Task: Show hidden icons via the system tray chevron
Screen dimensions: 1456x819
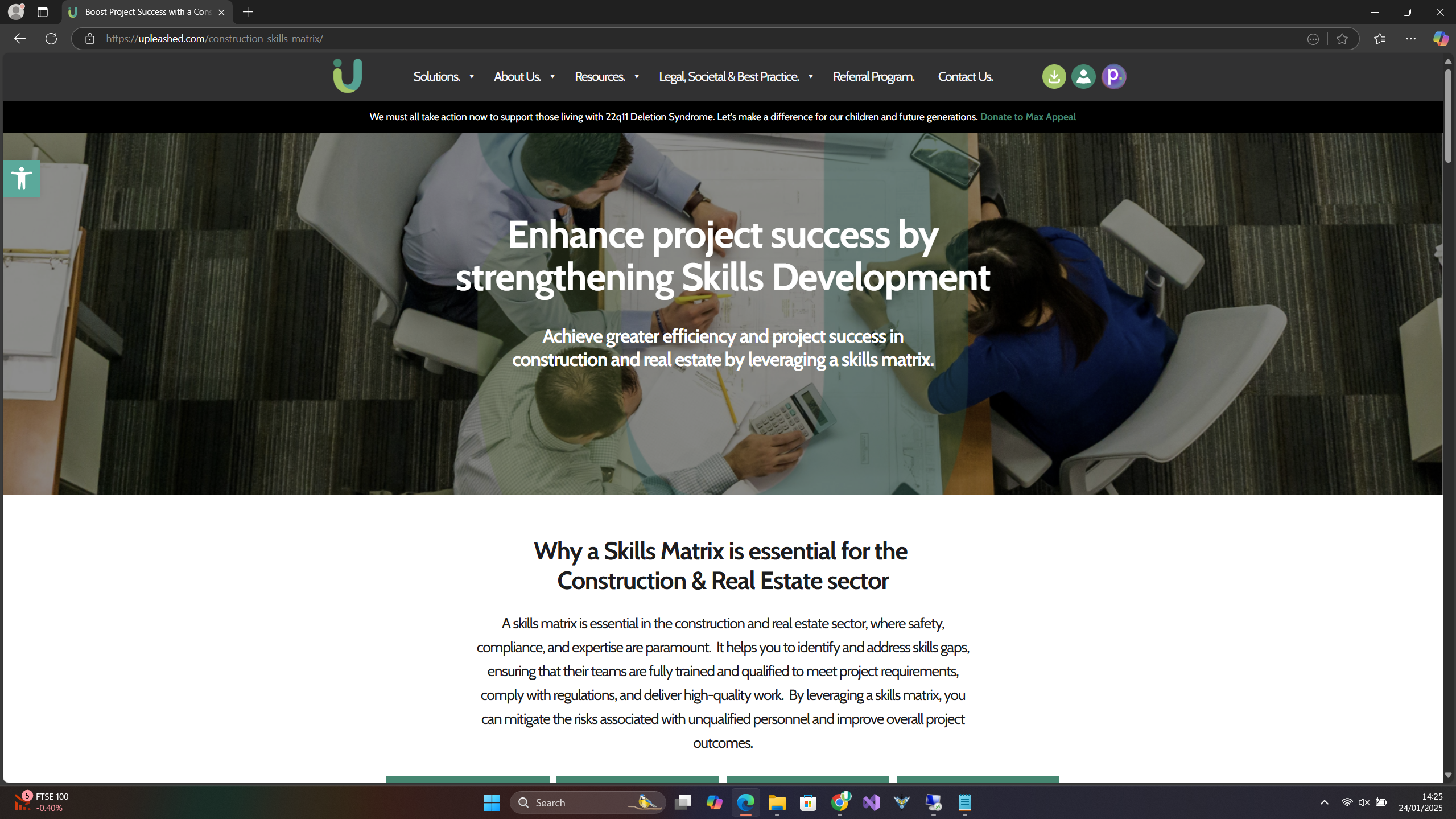Action: point(1324,802)
